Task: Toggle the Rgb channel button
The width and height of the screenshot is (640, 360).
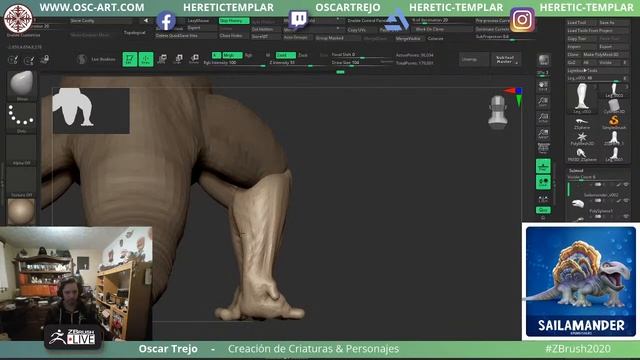Action: pyautogui.click(x=248, y=55)
